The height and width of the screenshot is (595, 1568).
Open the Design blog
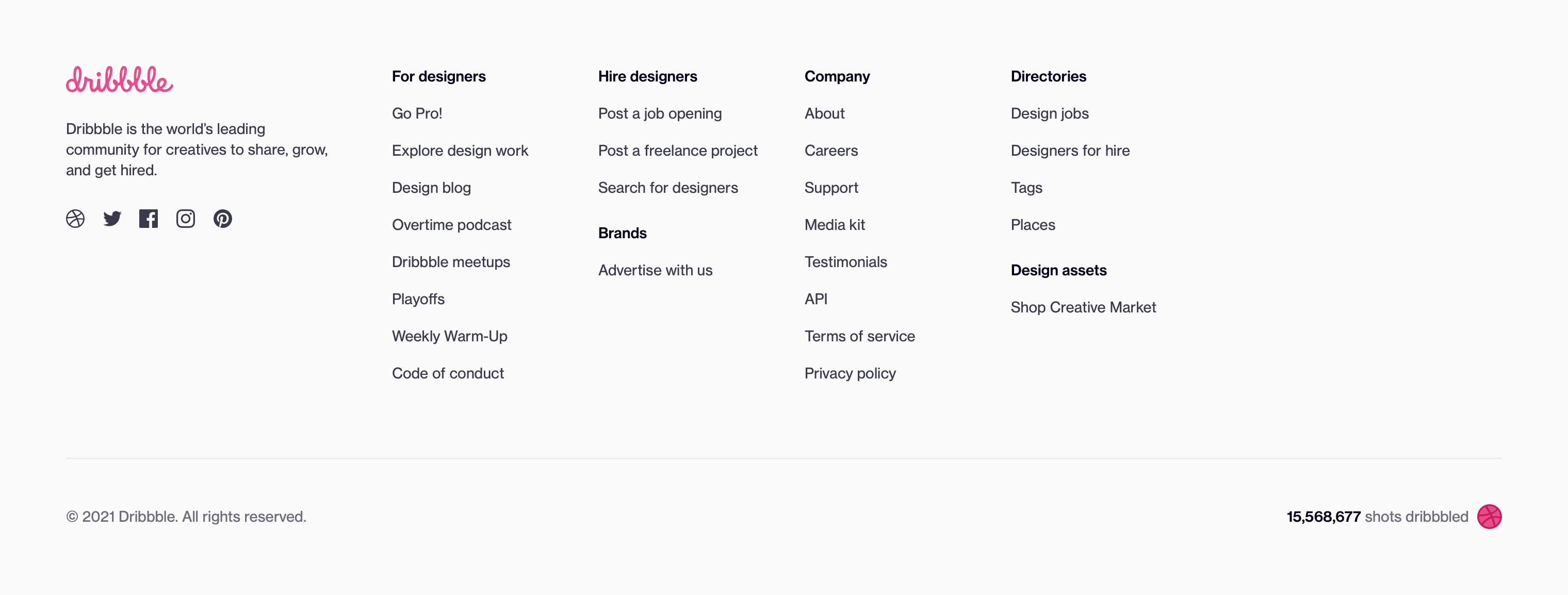(431, 187)
